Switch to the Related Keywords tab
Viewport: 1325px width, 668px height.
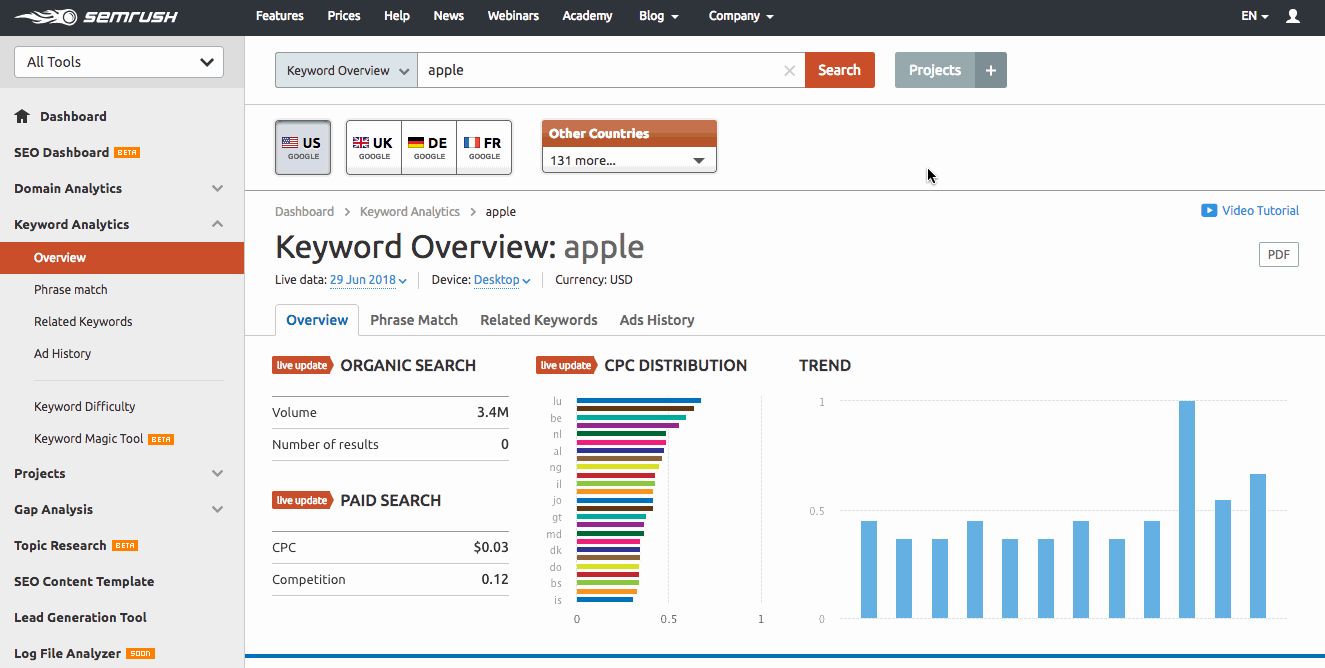coord(539,320)
